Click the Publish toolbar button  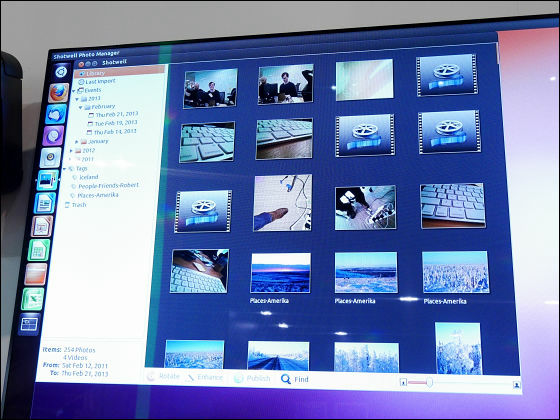[x=252, y=378]
